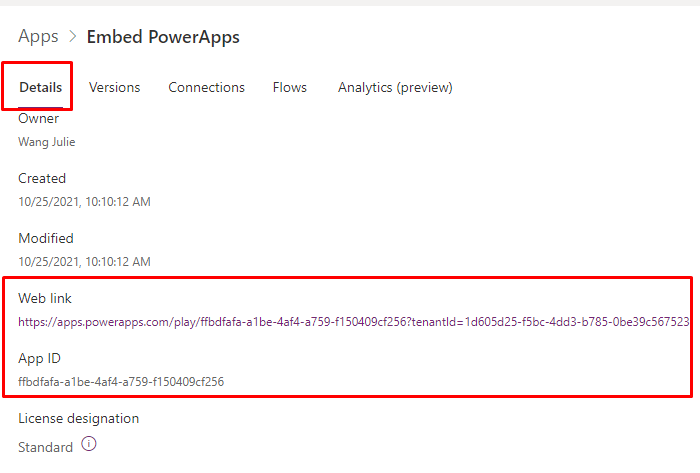Open the Details tab
Image resolution: width=700 pixels, height=473 pixels.
[x=41, y=87]
